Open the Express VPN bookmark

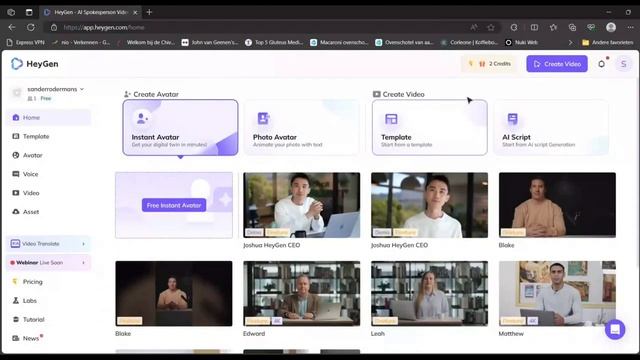26,42
